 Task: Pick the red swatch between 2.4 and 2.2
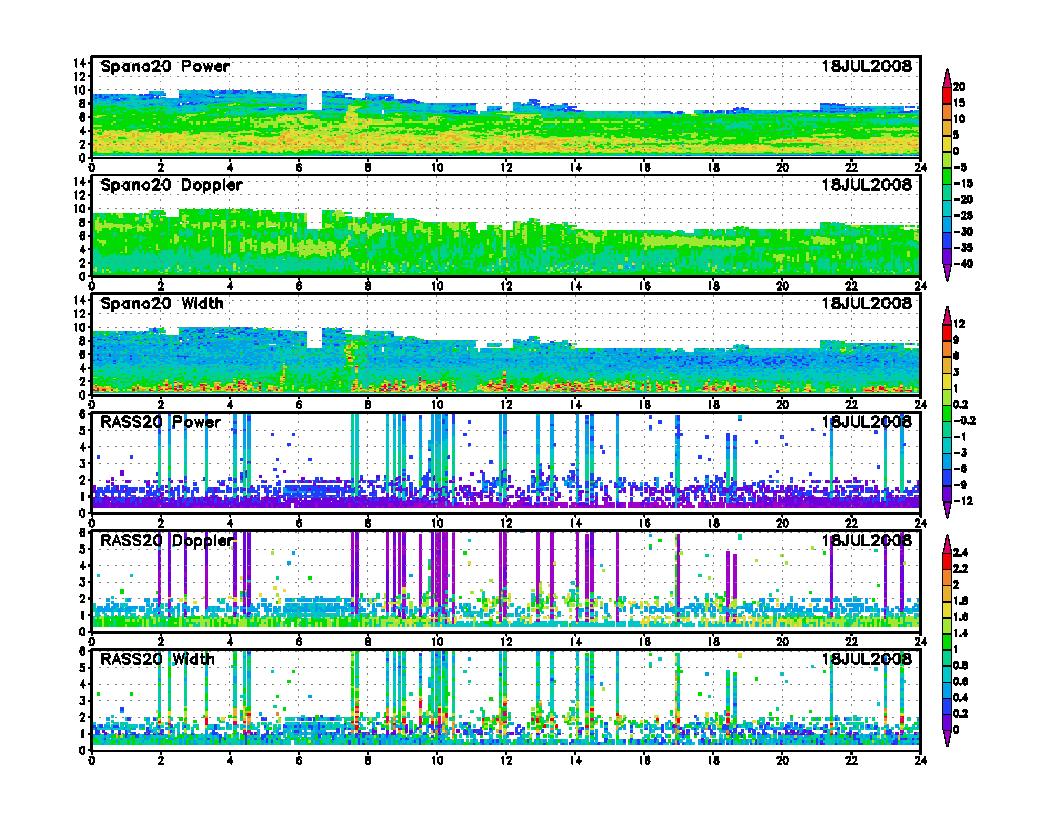pos(947,561)
